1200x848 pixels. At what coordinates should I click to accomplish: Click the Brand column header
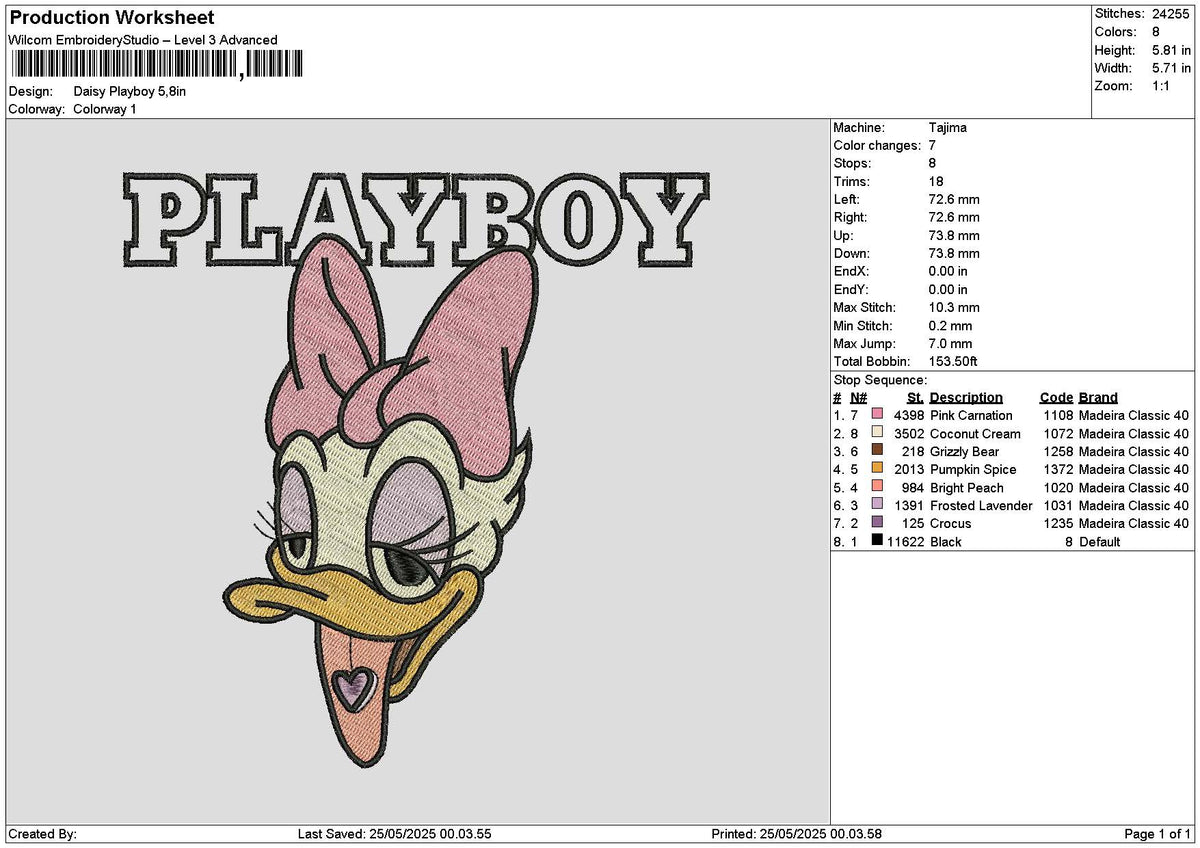click(1098, 397)
